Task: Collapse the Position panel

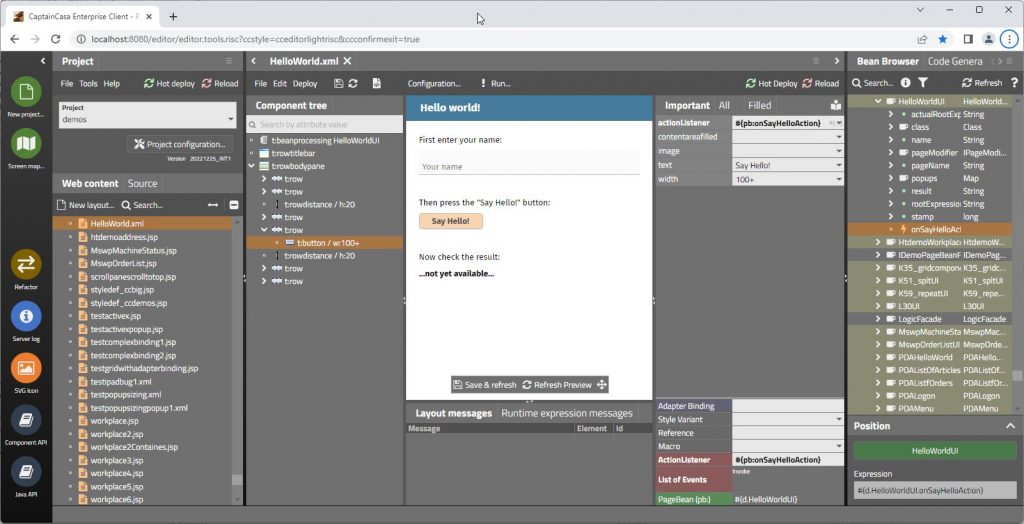Action: pos(1010,426)
